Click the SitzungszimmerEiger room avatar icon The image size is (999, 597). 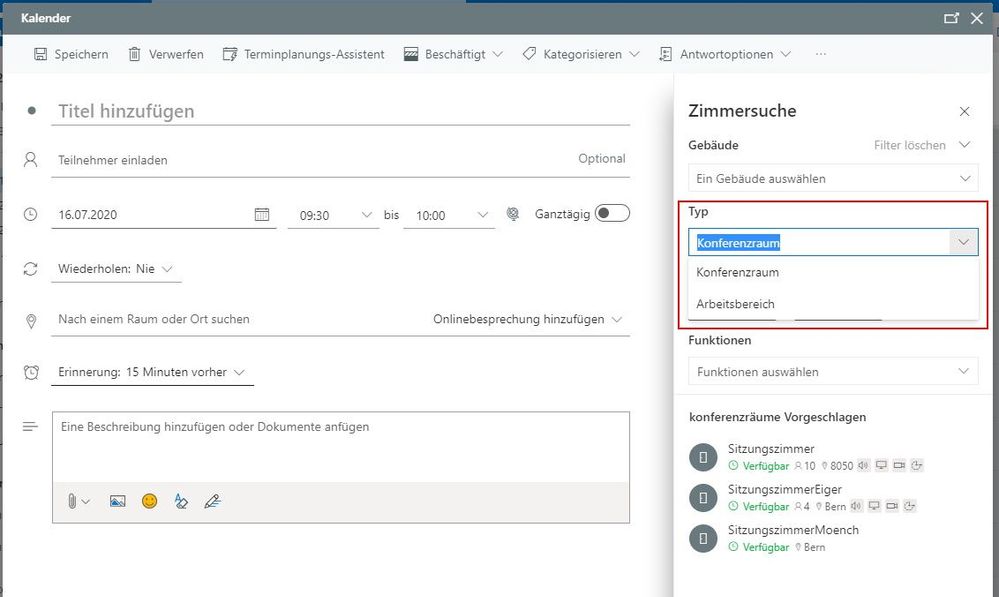[x=703, y=498]
